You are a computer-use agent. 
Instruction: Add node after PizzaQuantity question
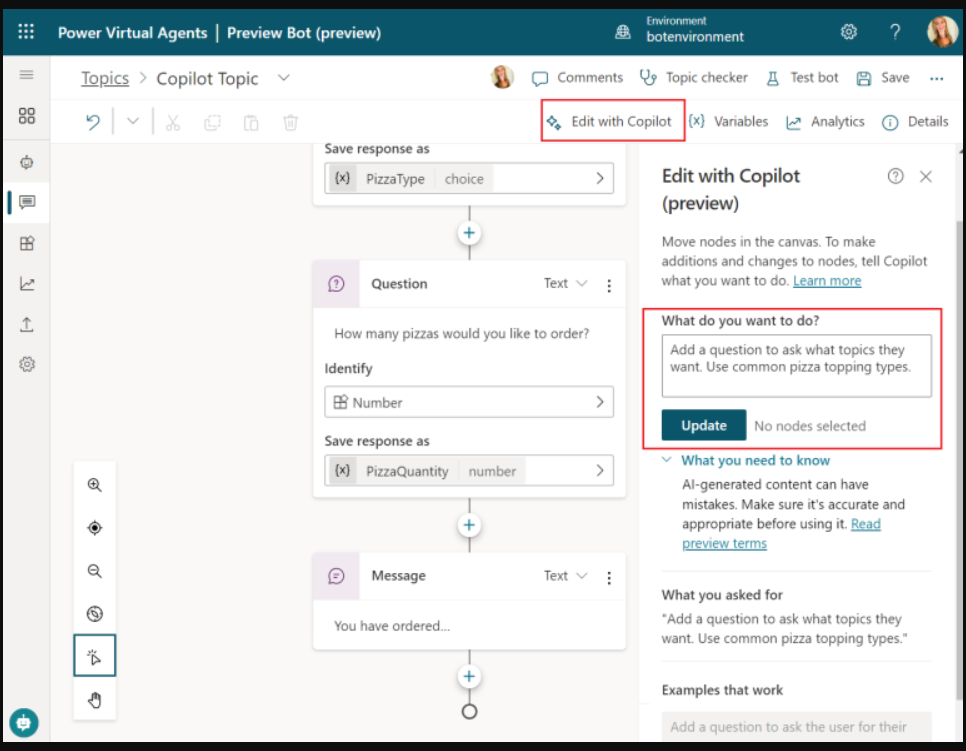point(469,525)
